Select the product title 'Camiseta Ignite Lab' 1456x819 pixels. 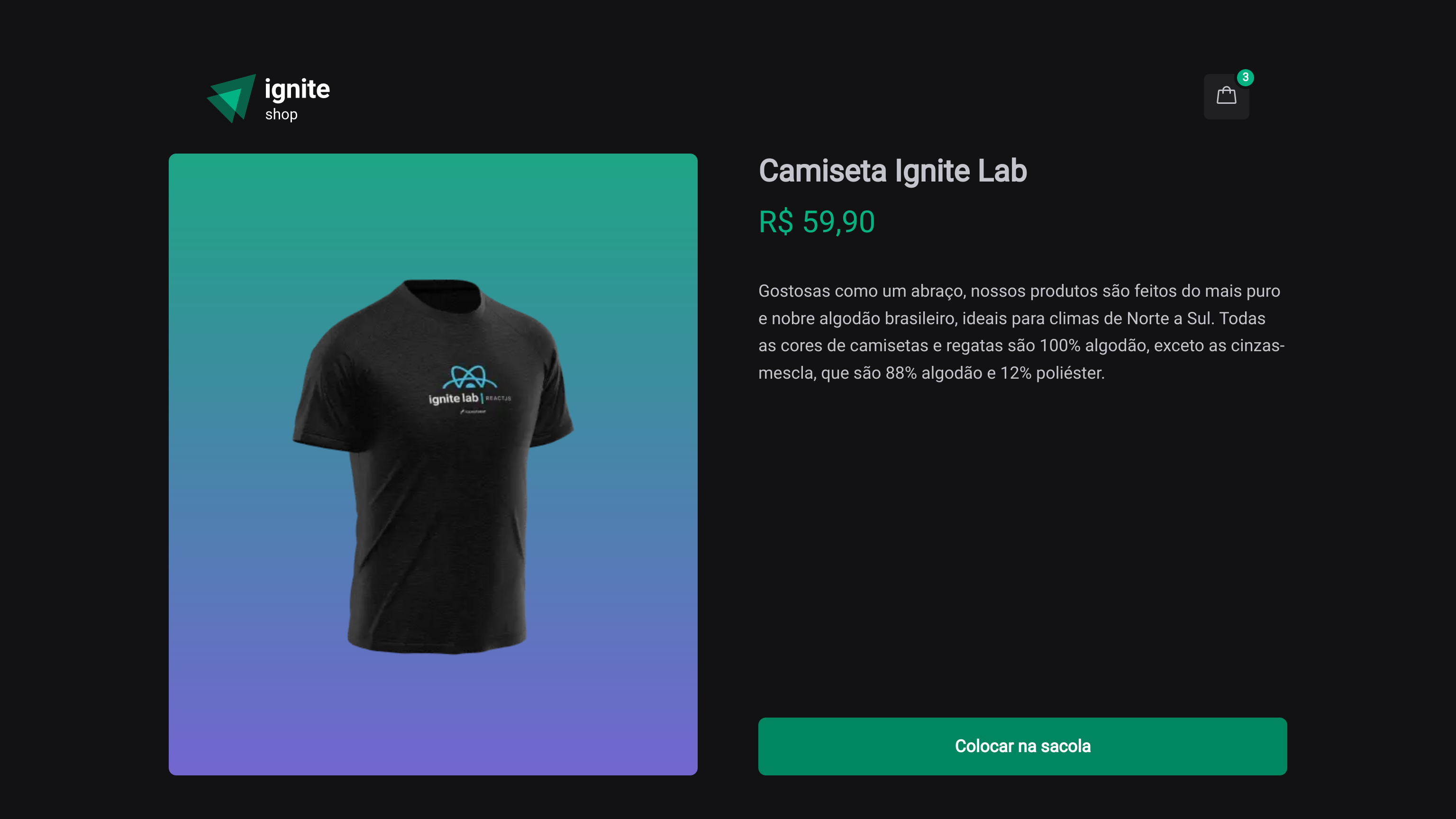tap(892, 171)
